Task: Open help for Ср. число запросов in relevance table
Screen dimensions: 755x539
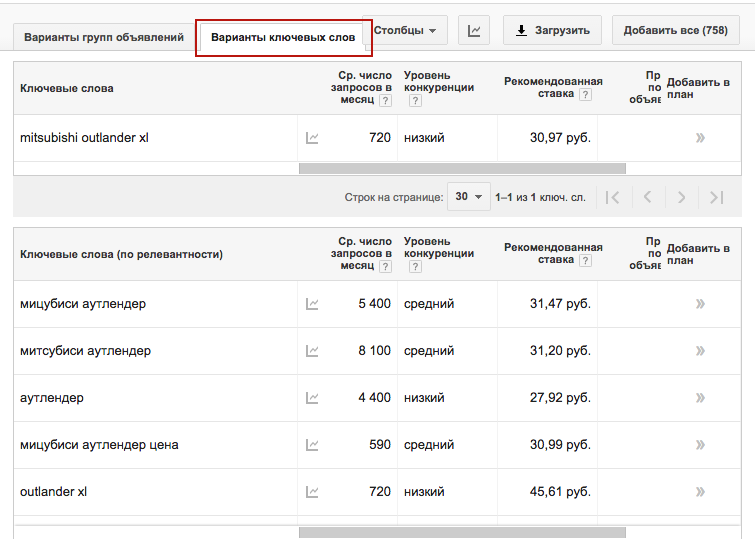Action: 385,266
